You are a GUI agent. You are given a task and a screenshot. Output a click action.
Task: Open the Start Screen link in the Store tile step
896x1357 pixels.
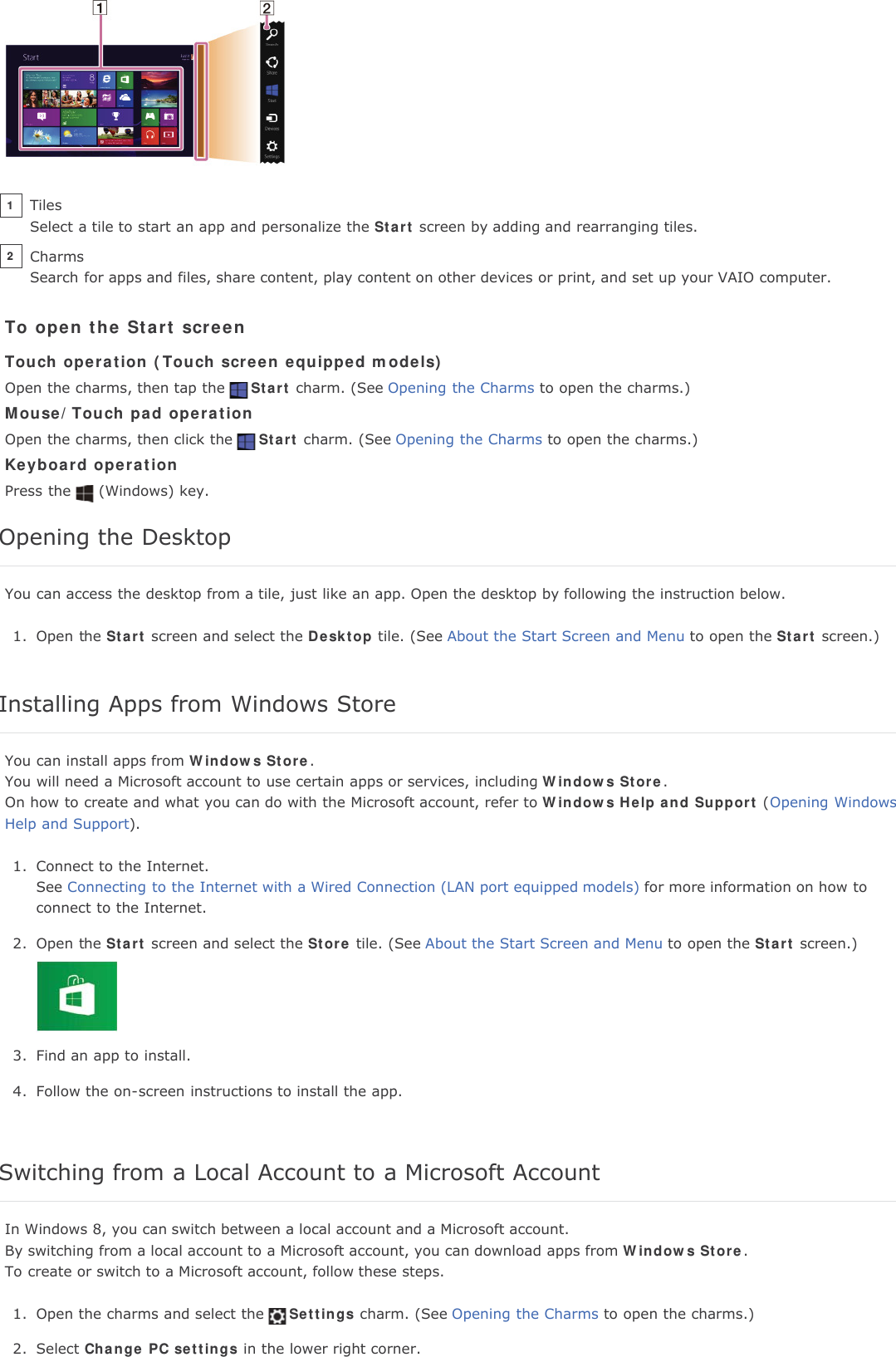(x=544, y=943)
